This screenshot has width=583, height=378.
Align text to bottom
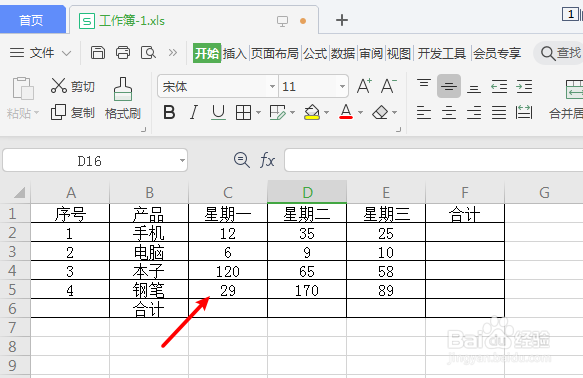tap(474, 88)
